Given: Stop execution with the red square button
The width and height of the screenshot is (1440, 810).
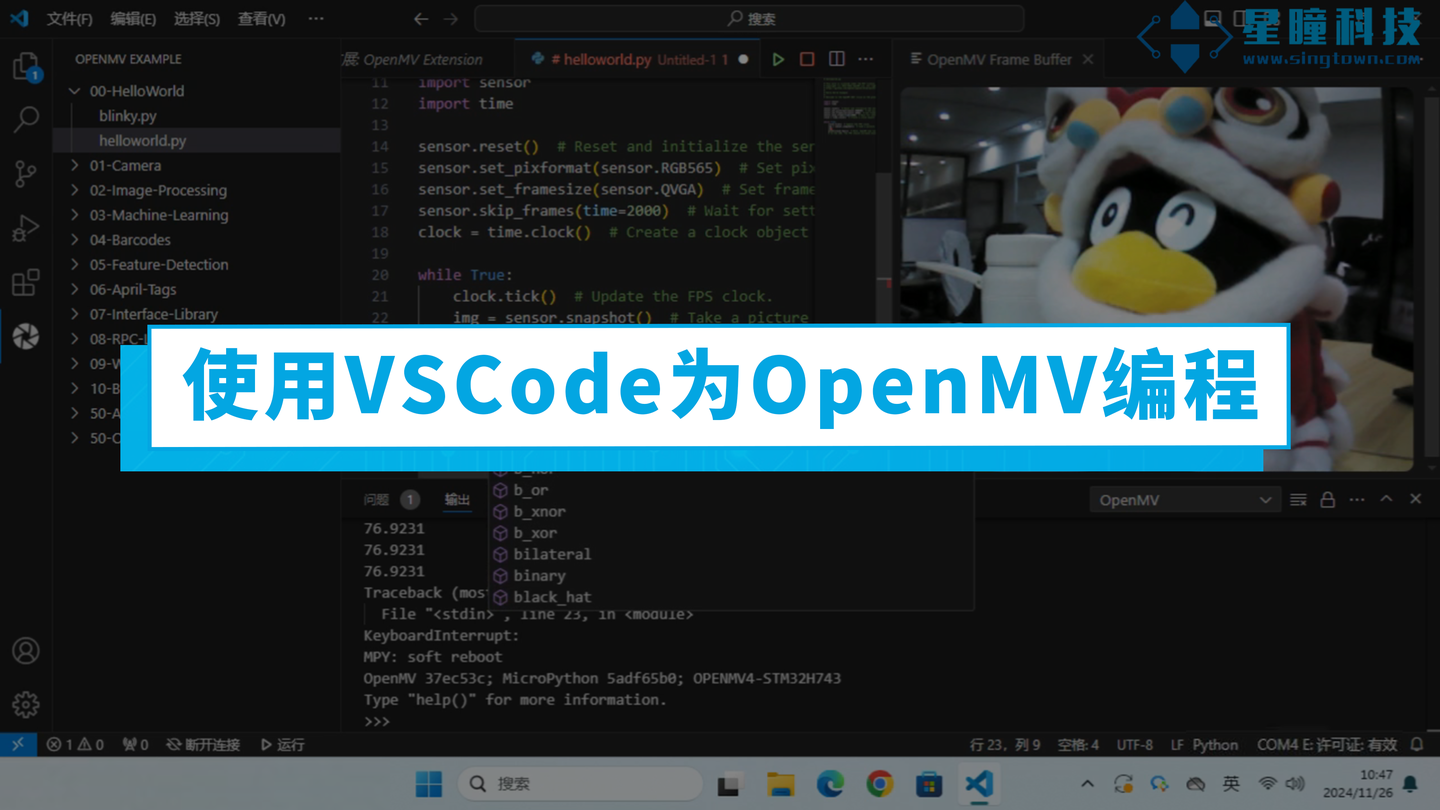Looking at the screenshot, I should (807, 59).
